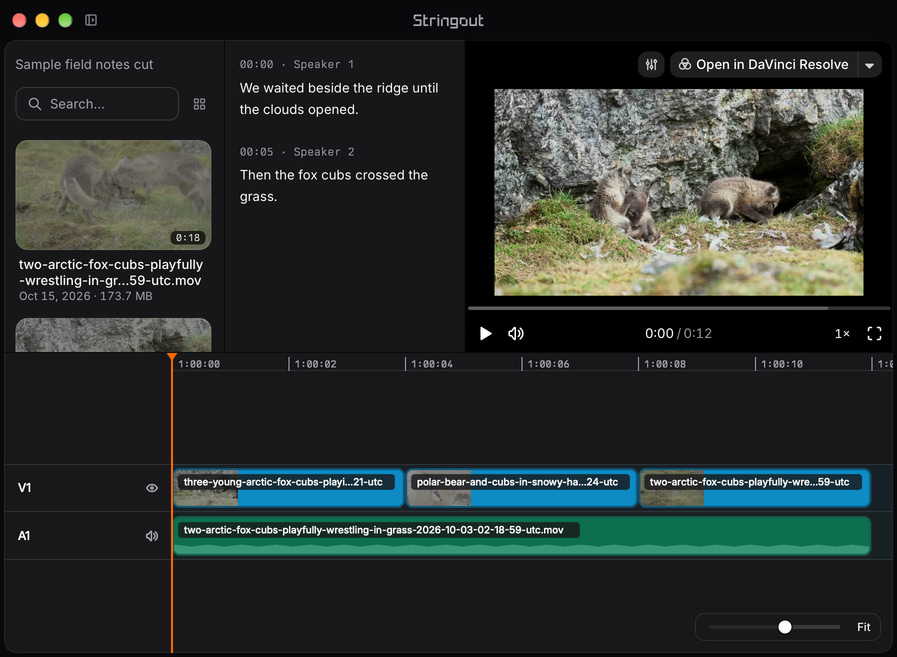
Task: Click the video preview image
Action: (x=678, y=192)
